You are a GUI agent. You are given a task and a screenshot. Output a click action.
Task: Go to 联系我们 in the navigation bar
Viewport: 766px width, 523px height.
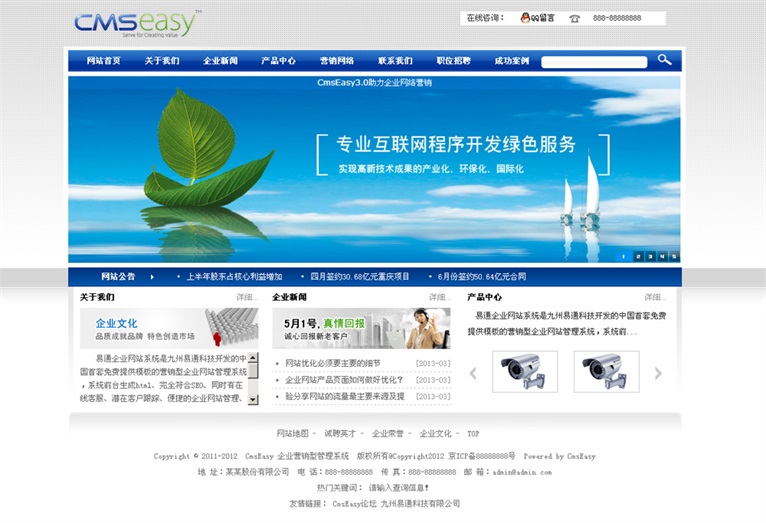point(395,61)
